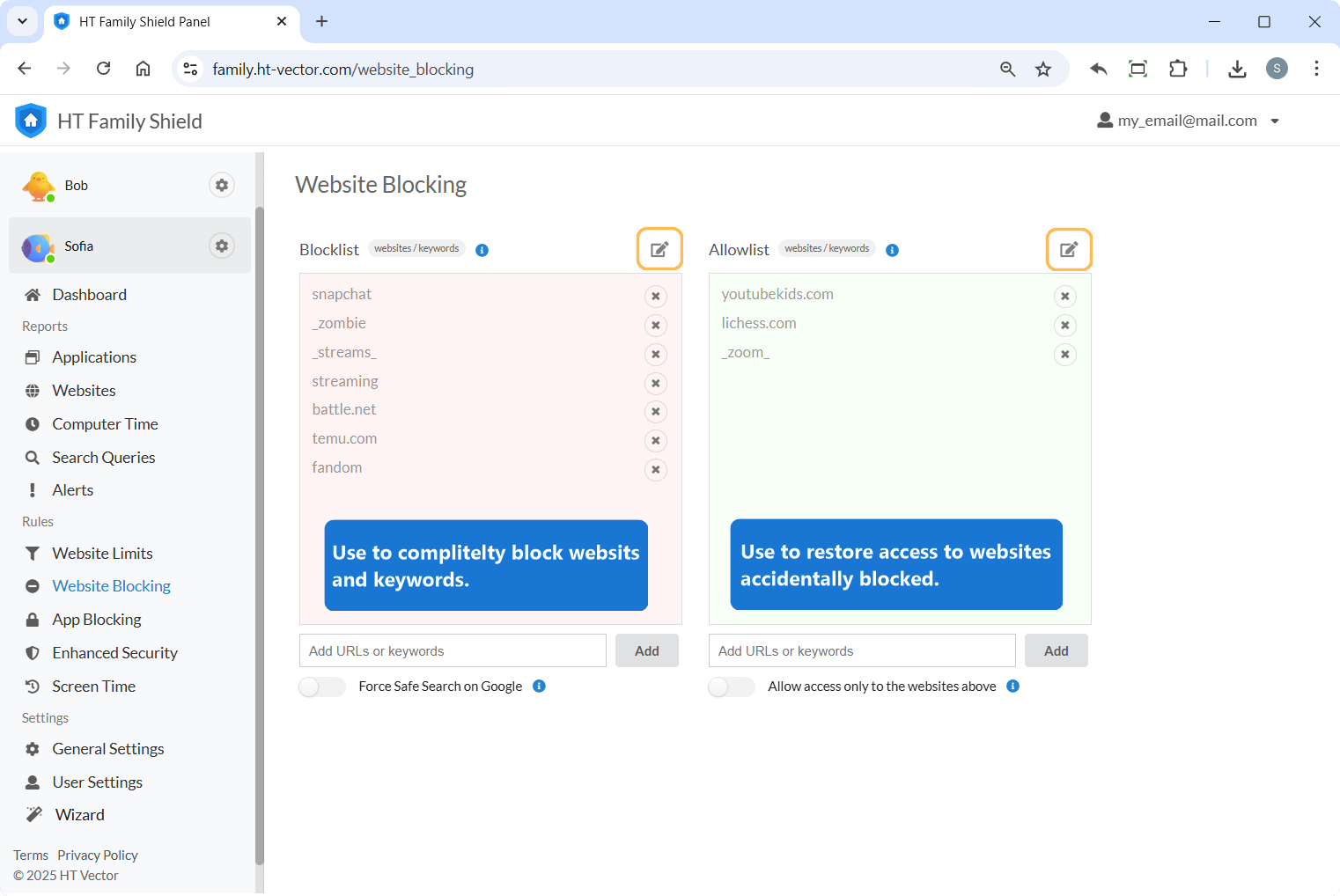Remove snapchat from the Blocklist
1340x896 pixels.
(x=655, y=297)
